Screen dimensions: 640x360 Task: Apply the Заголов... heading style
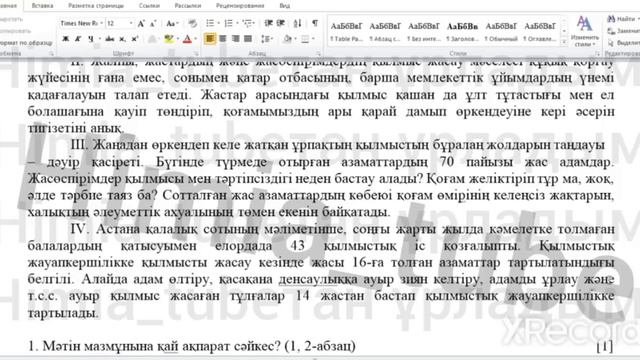[462, 31]
